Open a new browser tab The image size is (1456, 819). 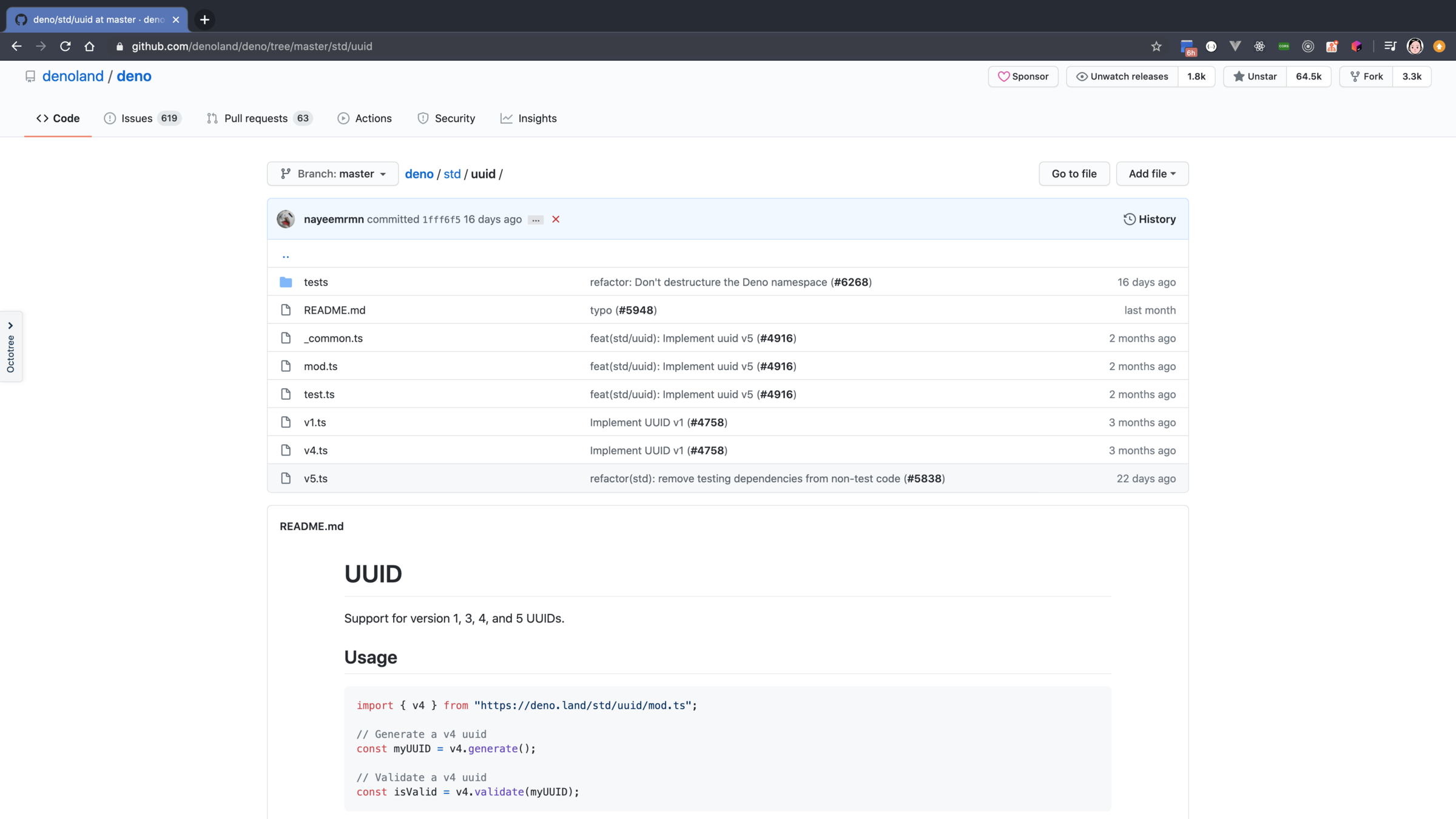(x=204, y=19)
